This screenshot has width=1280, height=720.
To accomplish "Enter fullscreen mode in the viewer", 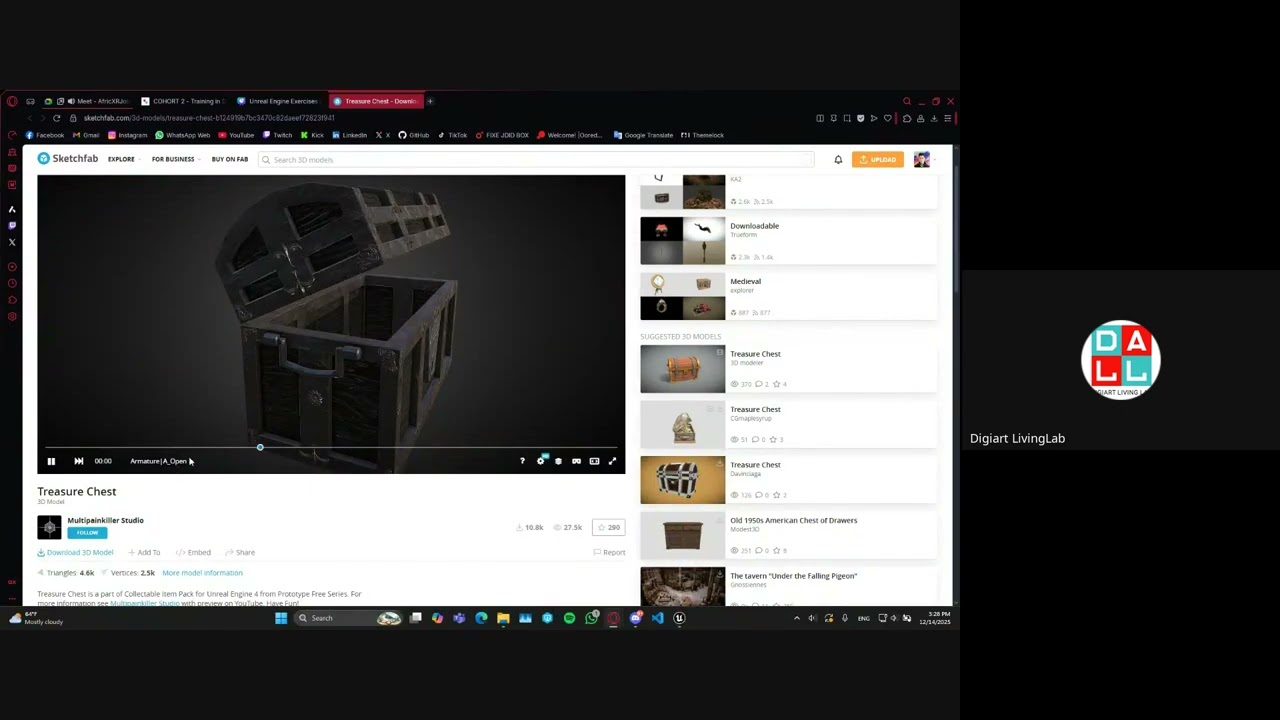I will tap(612, 461).
